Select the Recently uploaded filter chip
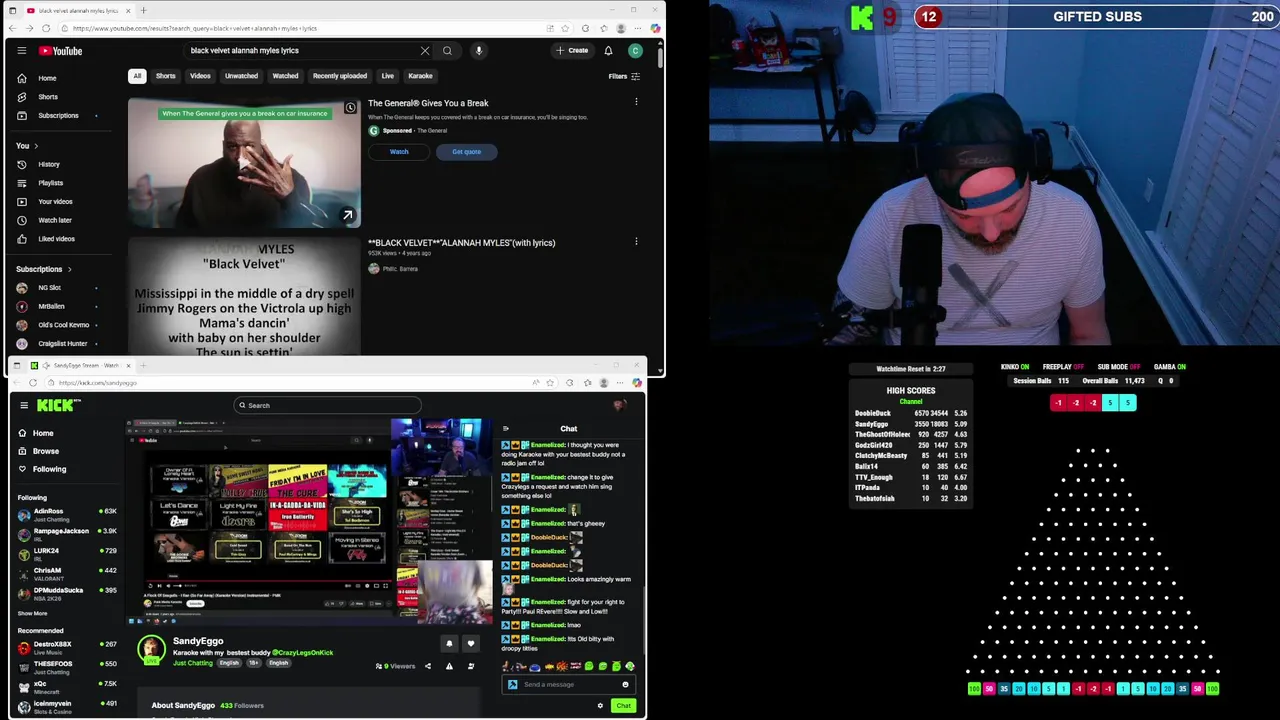 (340, 76)
